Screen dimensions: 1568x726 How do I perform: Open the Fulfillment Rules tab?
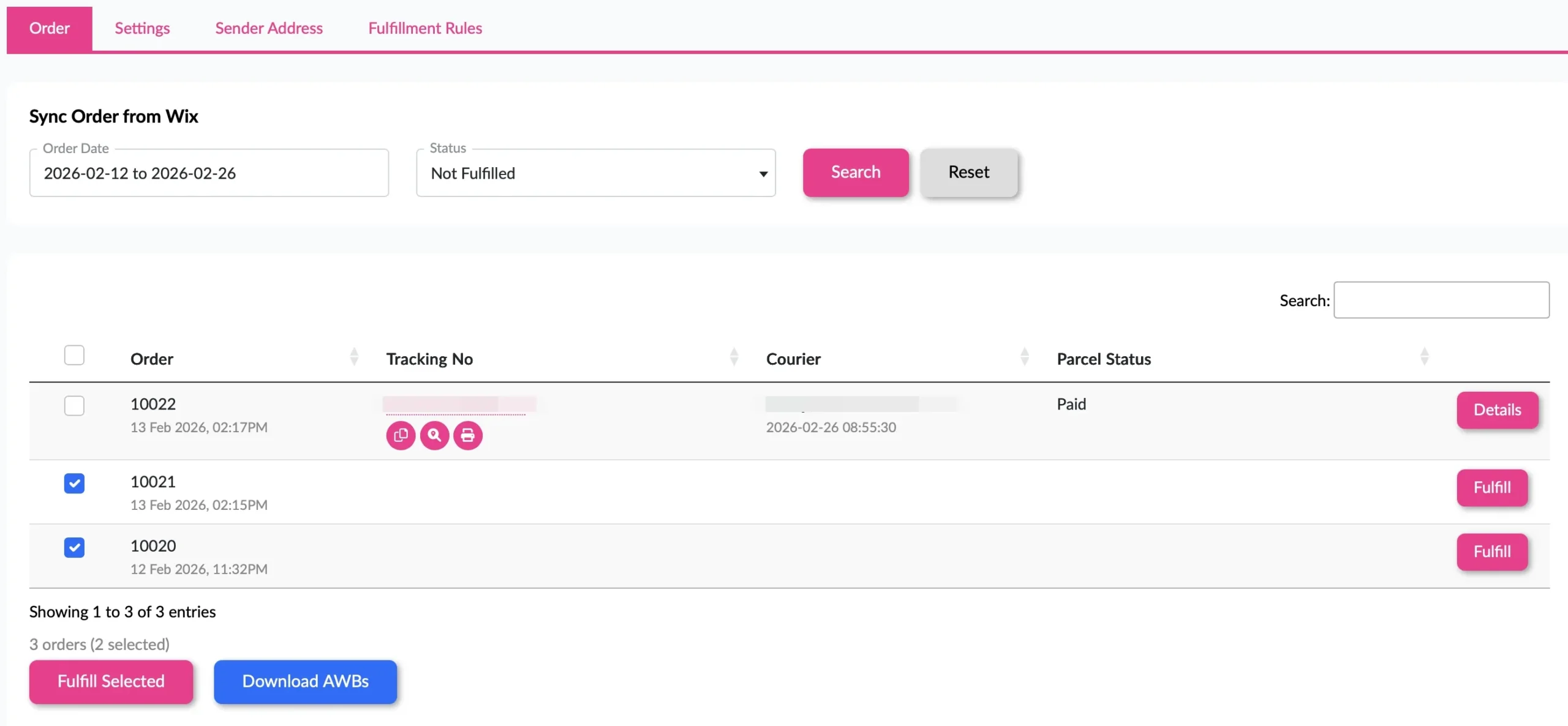click(x=424, y=28)
